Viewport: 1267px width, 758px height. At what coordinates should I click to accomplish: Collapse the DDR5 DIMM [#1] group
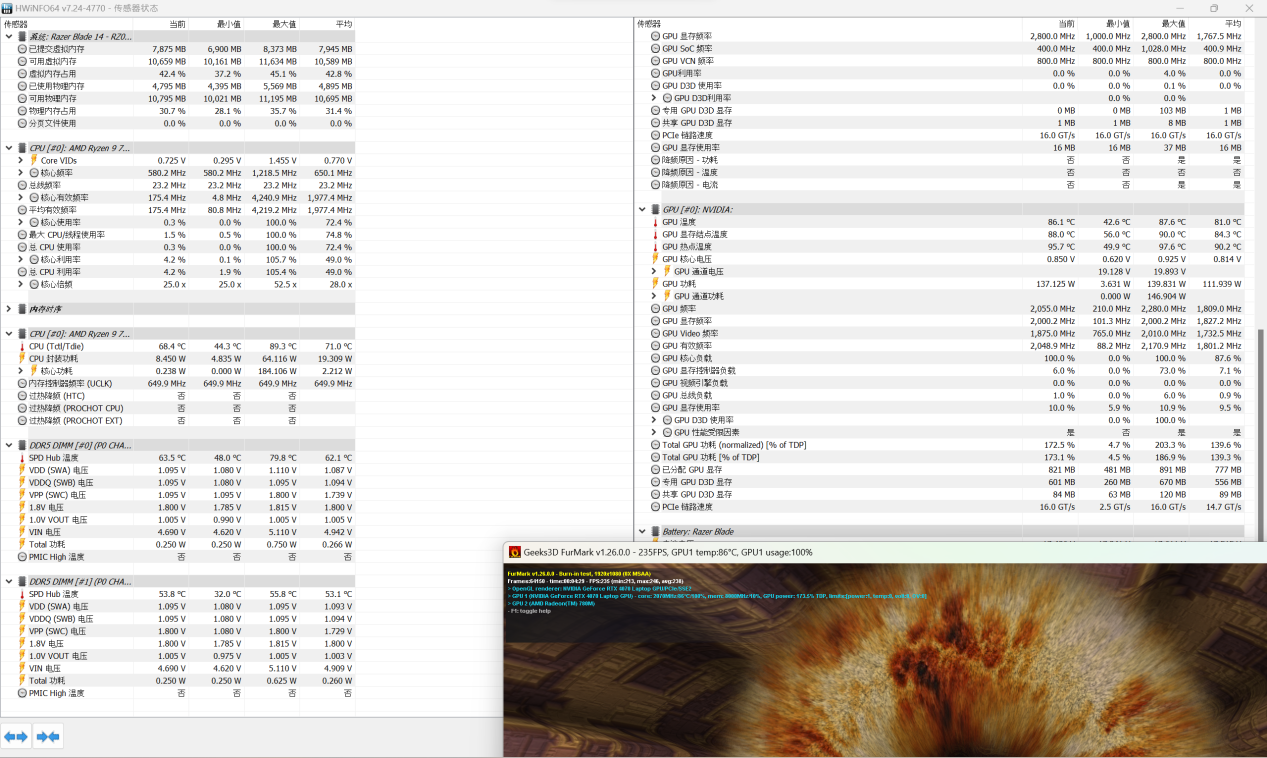pyautogui.click(x=9, y=581)
